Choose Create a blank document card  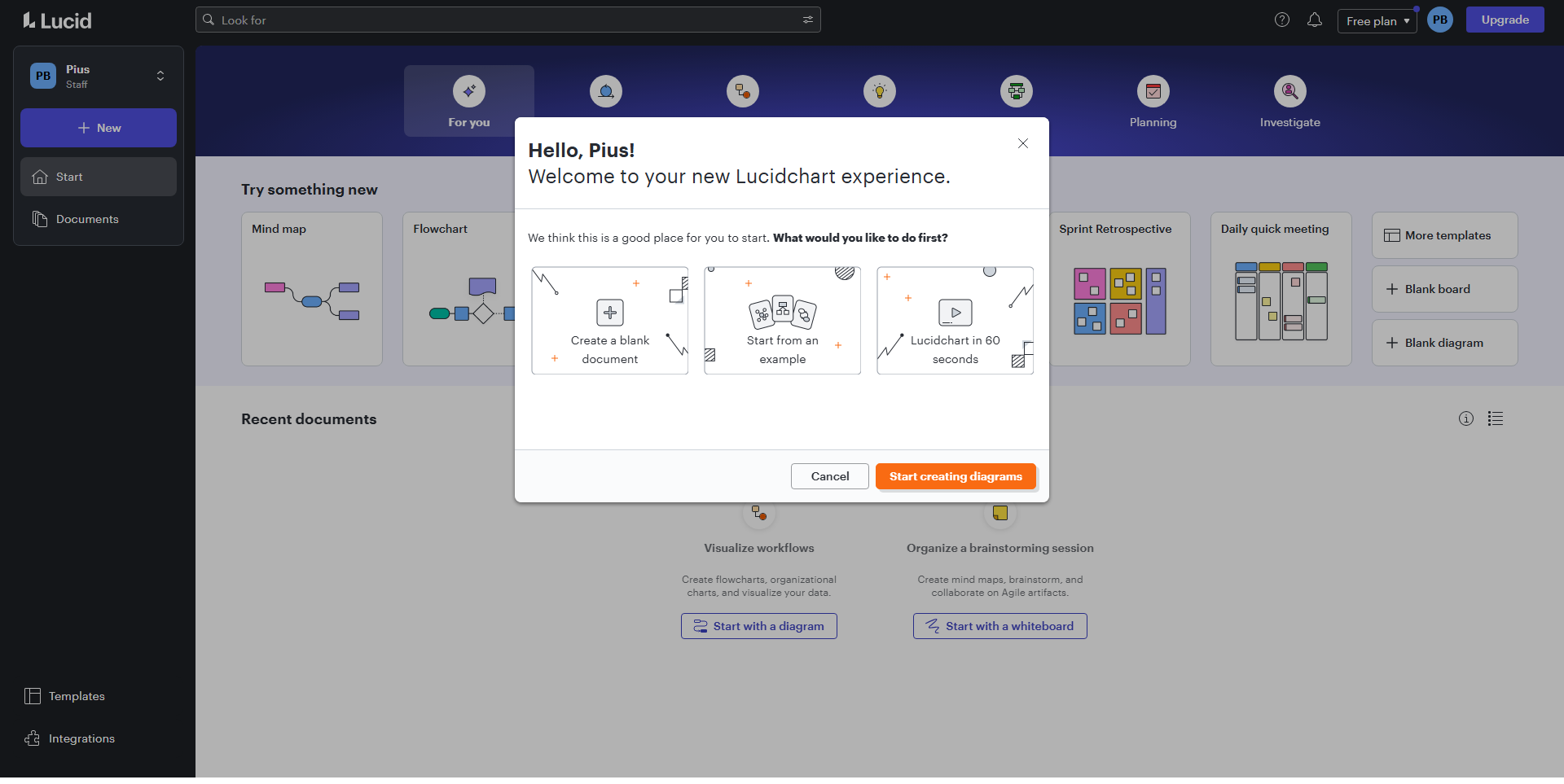click(610, 321)
